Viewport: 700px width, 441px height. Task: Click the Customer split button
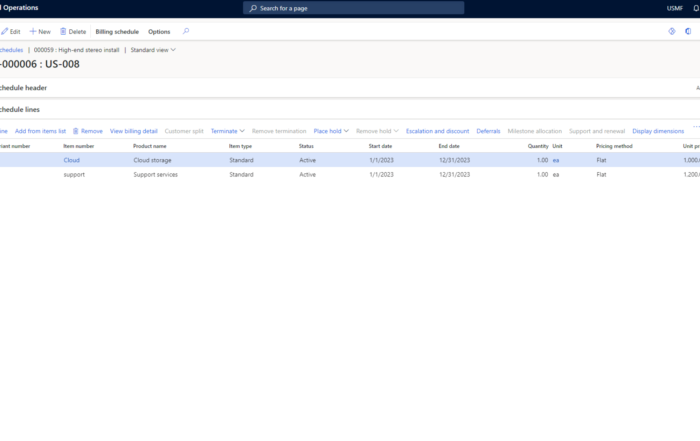tap(184, 131)
